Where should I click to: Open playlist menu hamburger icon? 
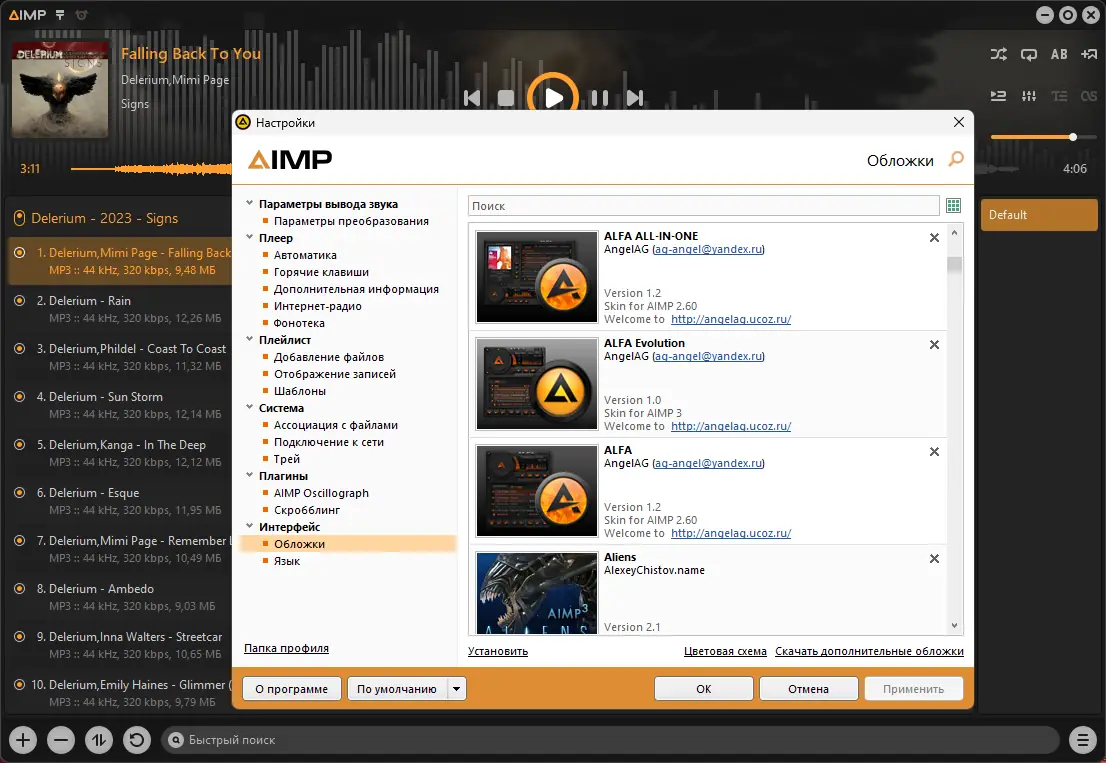pyautogui.click(x=1082, y=740)
